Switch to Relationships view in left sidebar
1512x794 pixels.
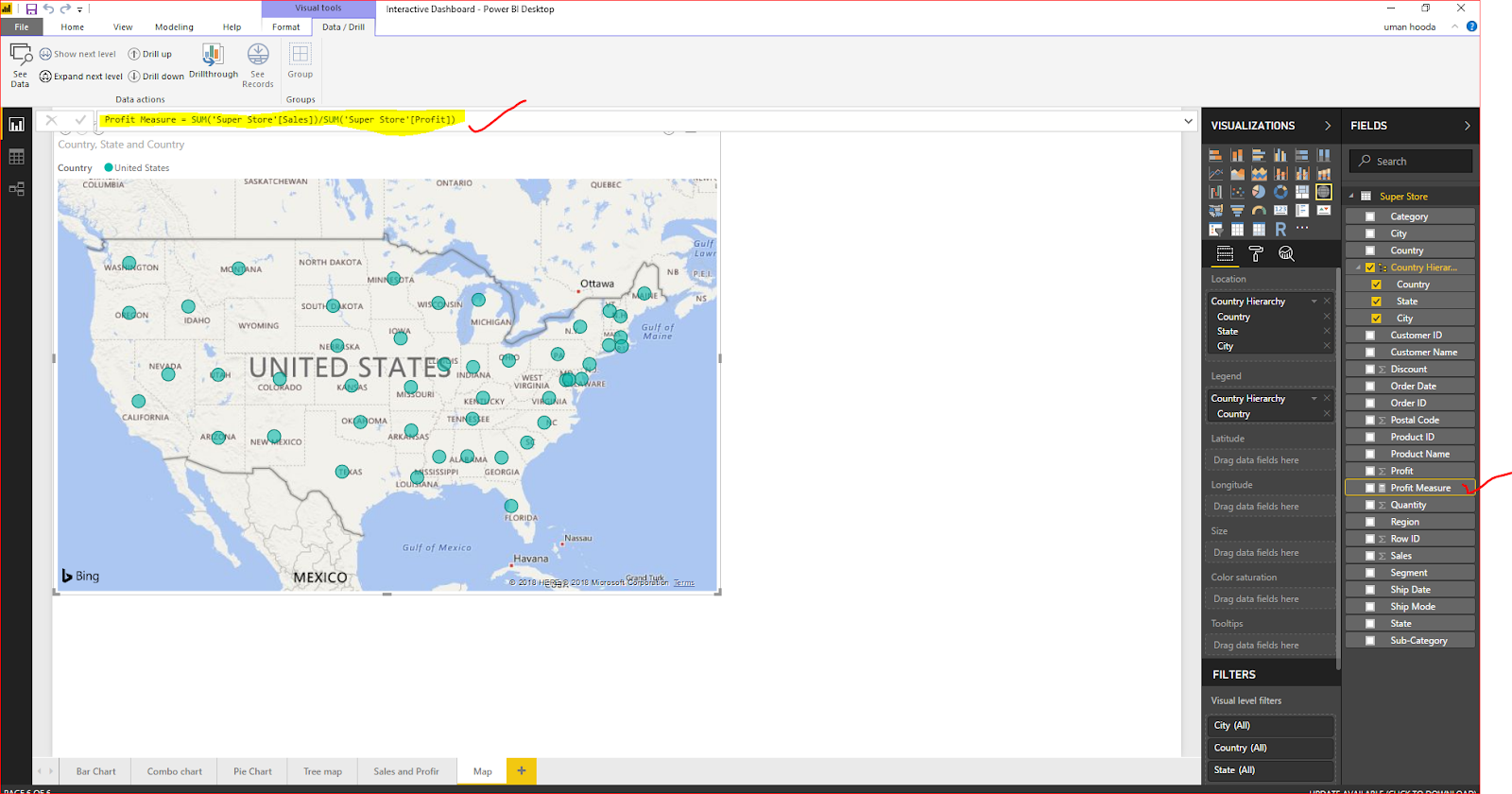coord(16,189)
